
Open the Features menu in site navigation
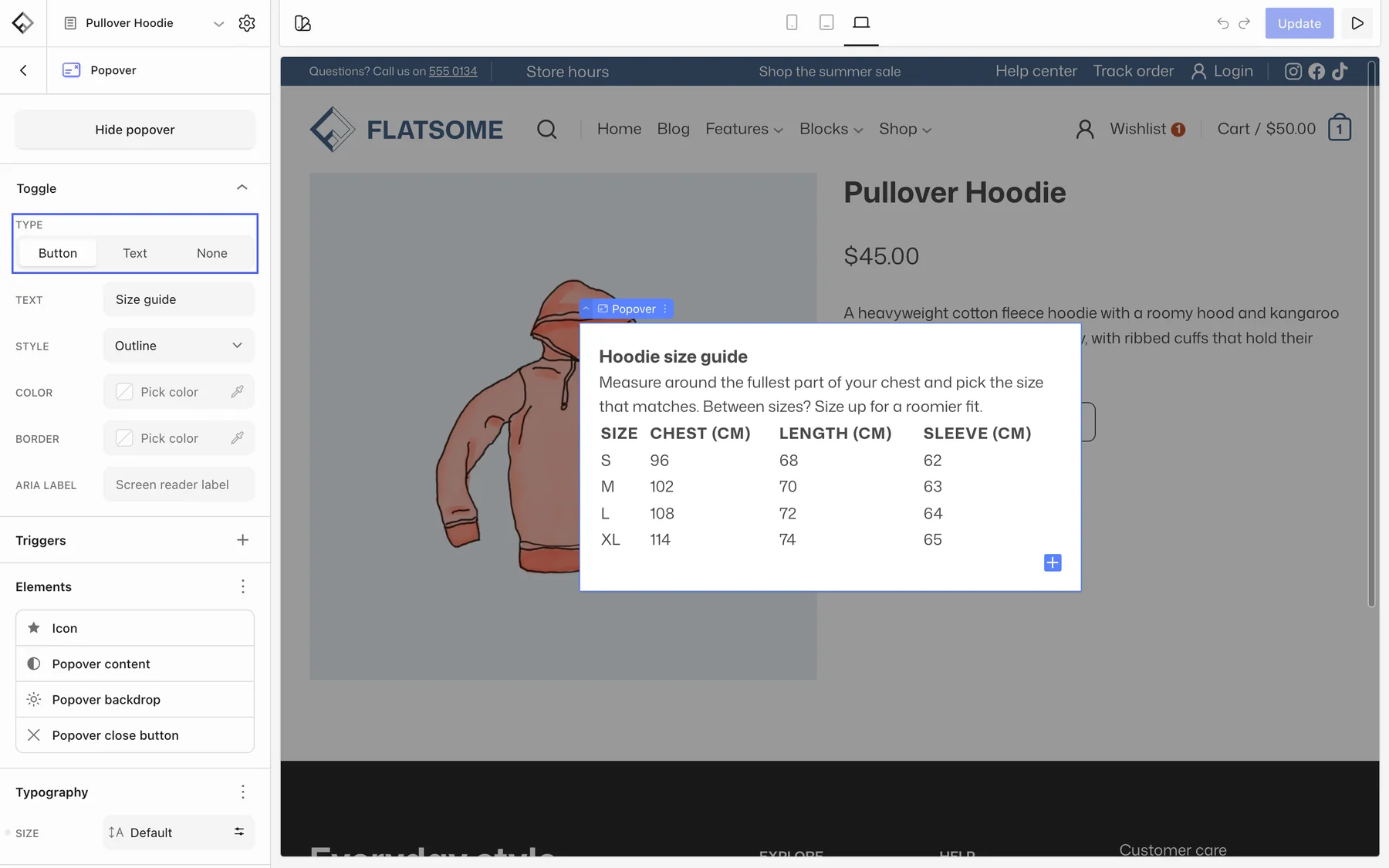point(744,129)
